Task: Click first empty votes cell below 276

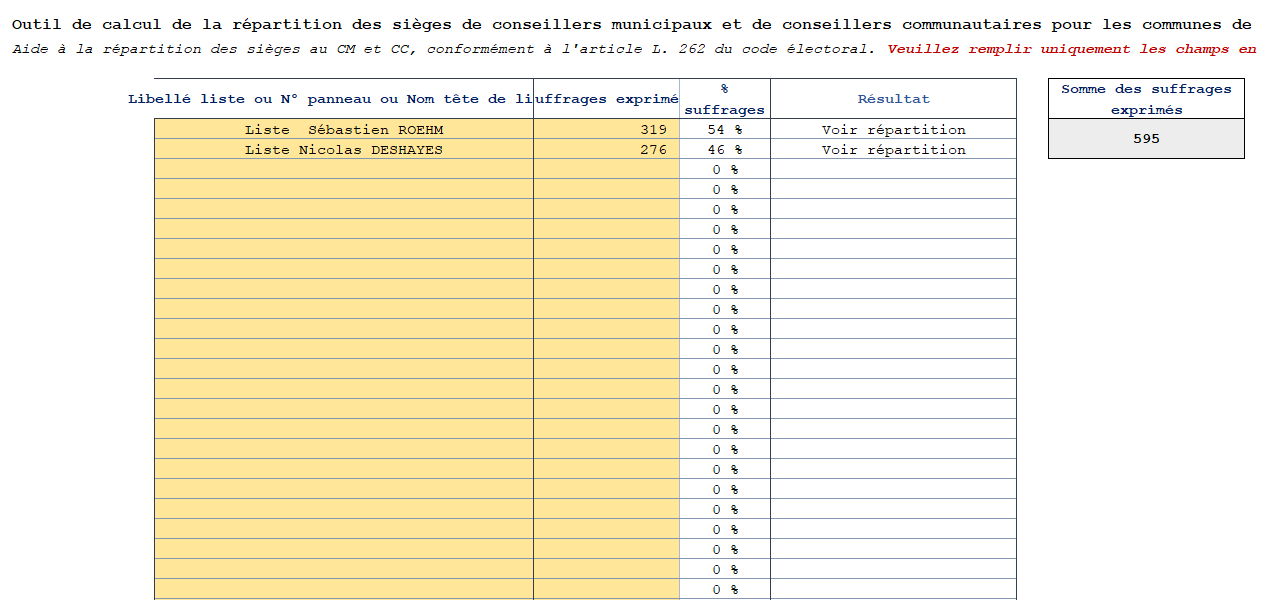Action: [606, 169]
